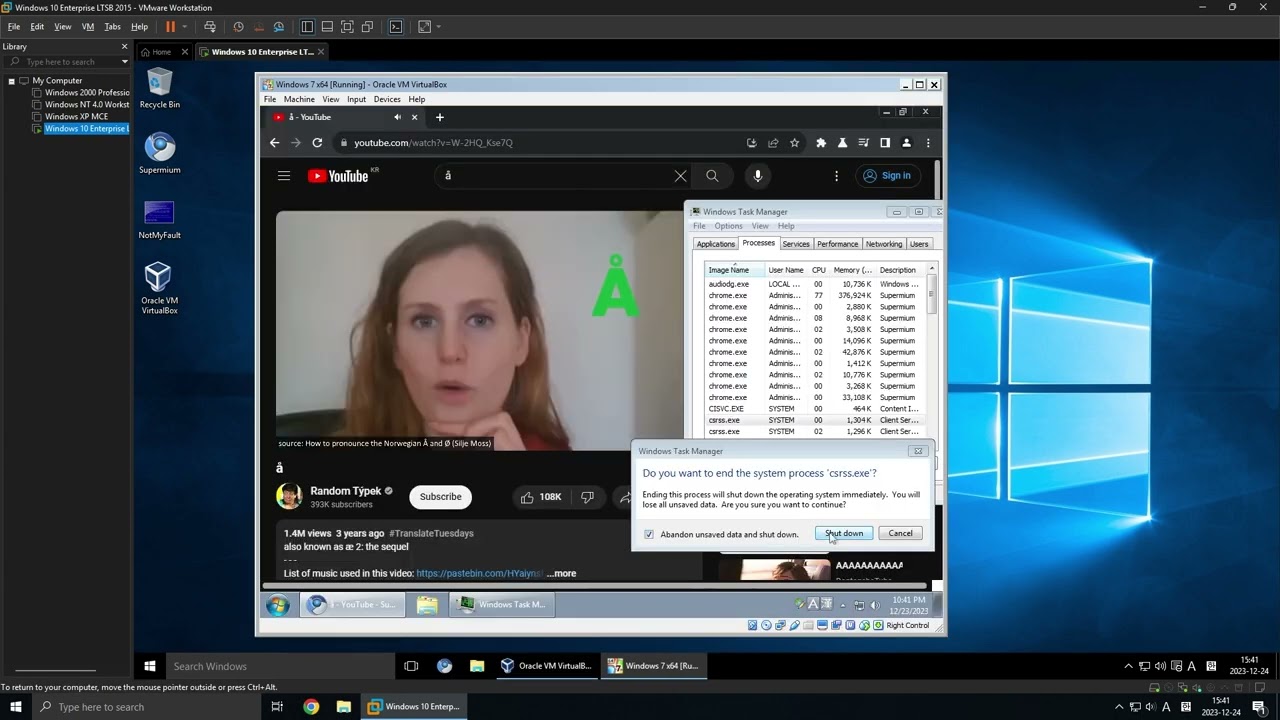This screenshot has width=1280, height=720.
Task: Open VMware snapshot manager icon
Action: click(x=279, y=27)
